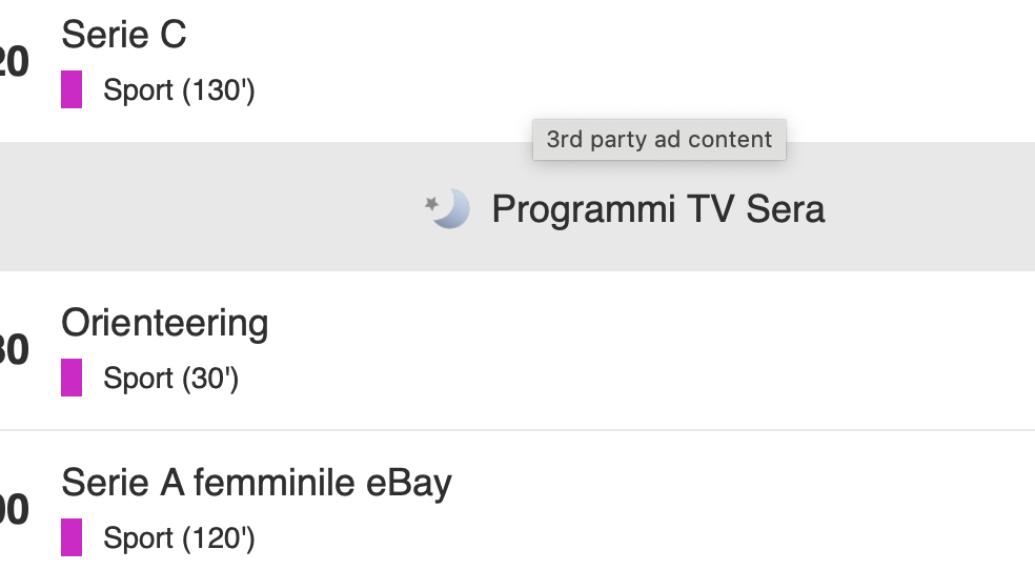Click the Sport (130') genre label
Image resolution: width=1035 pixels, height=570 pixels.
click(179, 91)
